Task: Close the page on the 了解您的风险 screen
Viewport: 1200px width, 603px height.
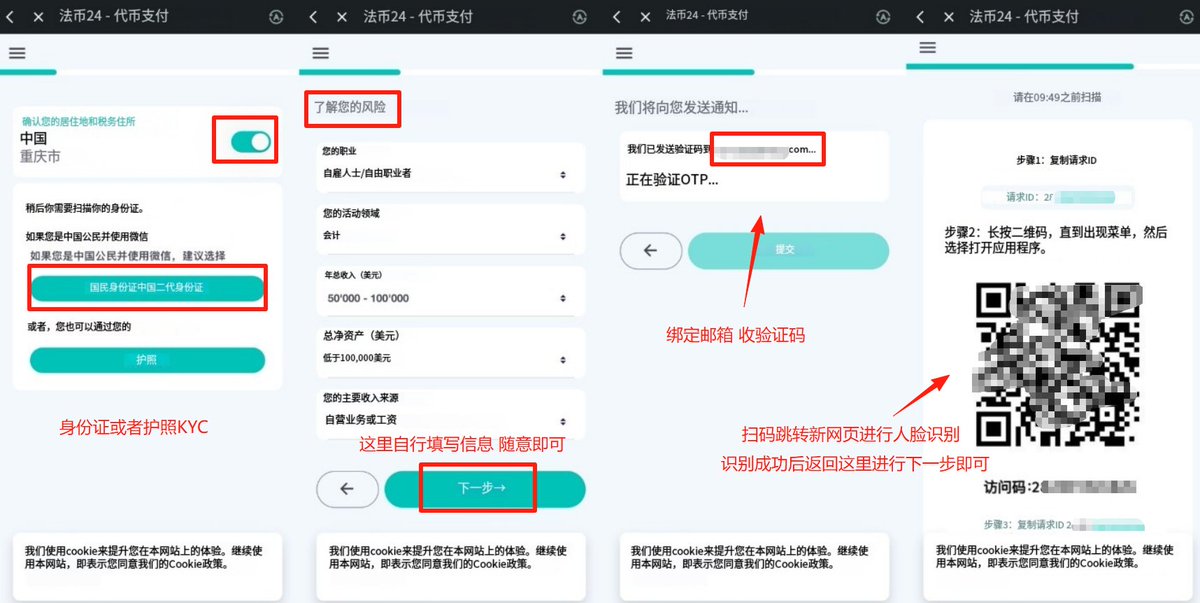Action: 341,17
